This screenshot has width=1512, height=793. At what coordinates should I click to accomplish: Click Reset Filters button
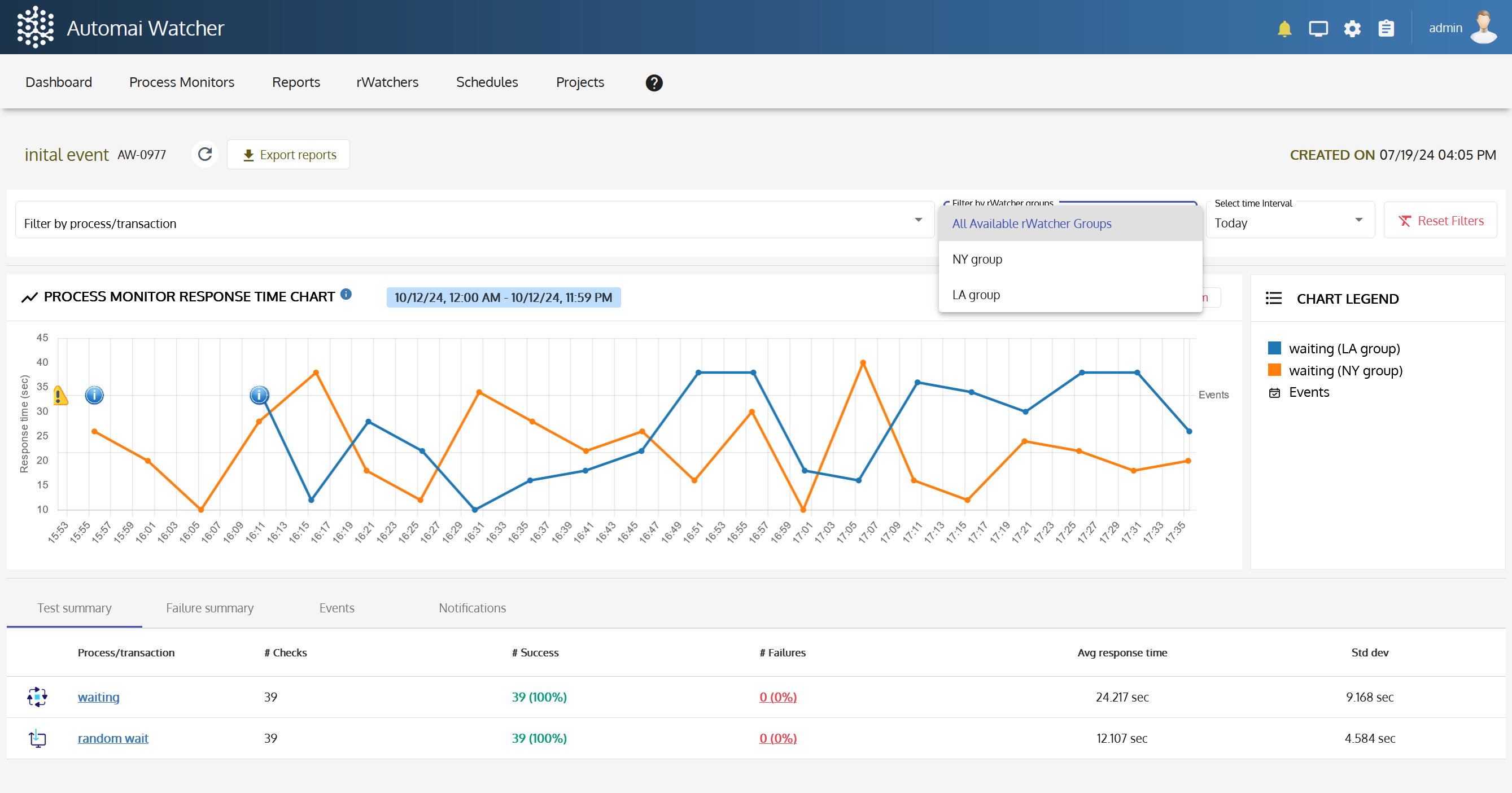click(1440, 220)
